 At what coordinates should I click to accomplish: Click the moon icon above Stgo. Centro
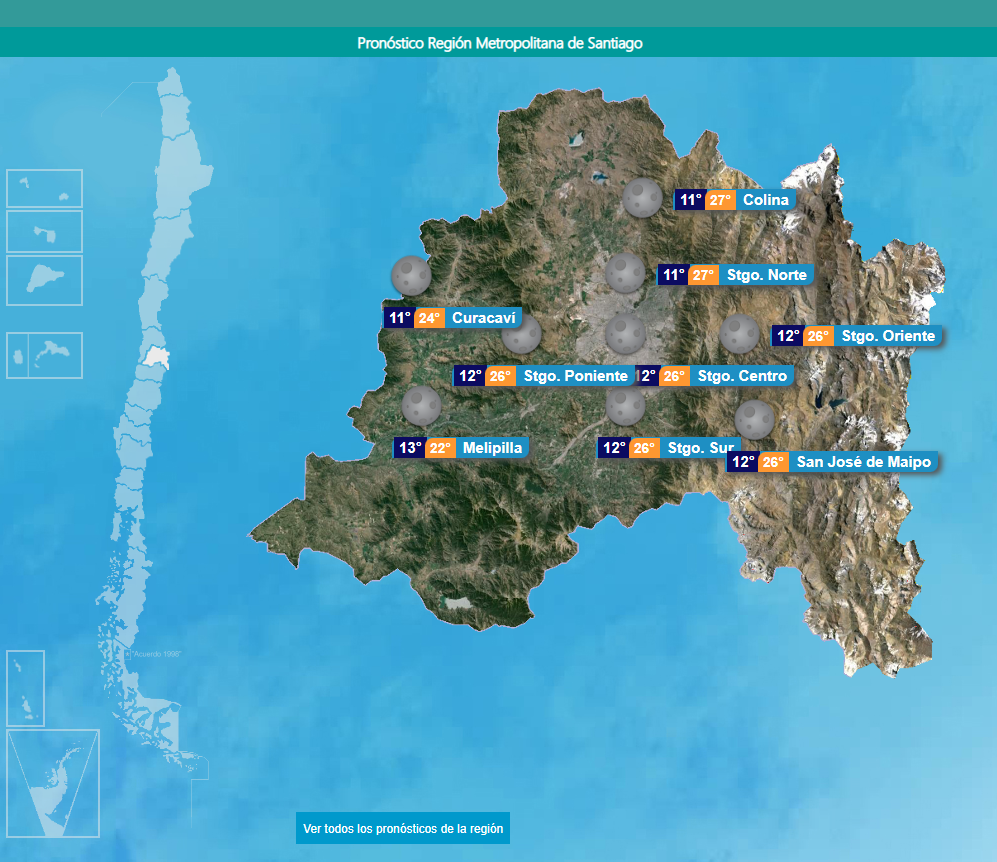(x=626, y=332)
